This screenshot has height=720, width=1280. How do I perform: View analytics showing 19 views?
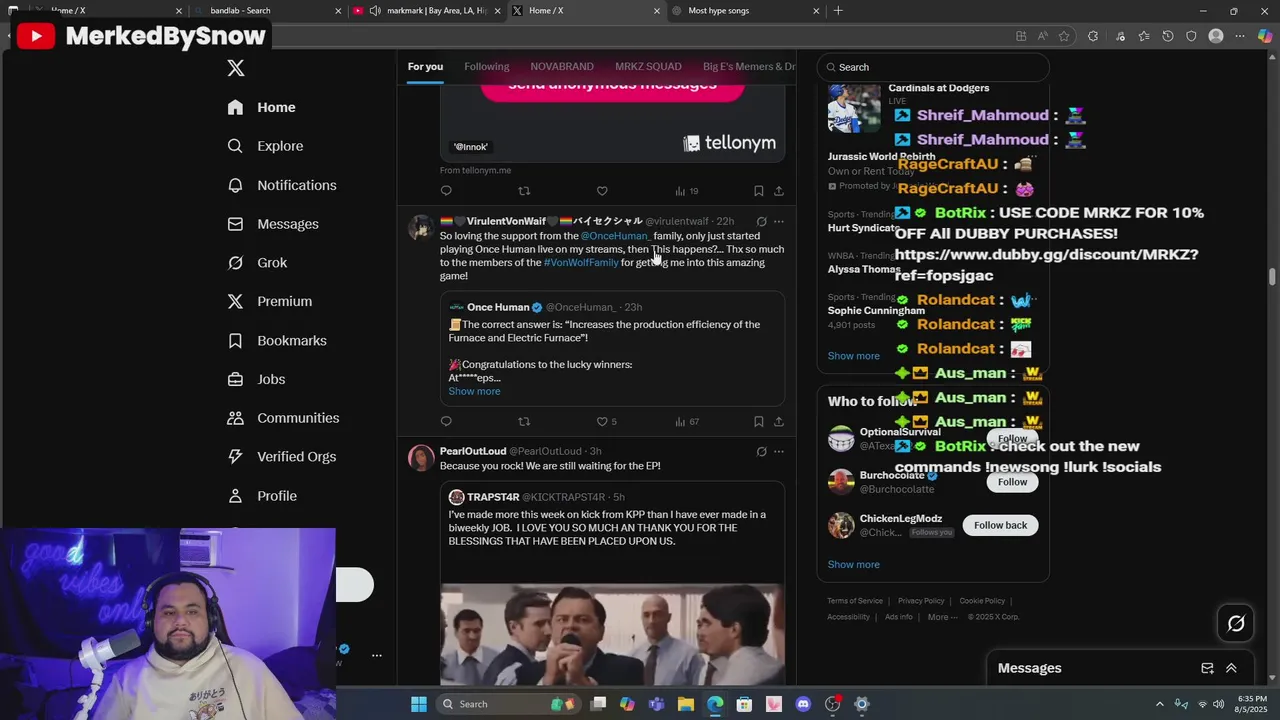point(687,191)
